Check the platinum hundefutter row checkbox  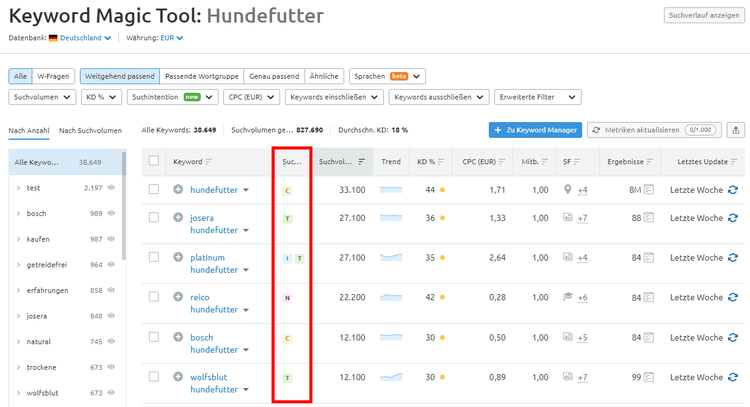pyautogui.click(x=154, y=257)
